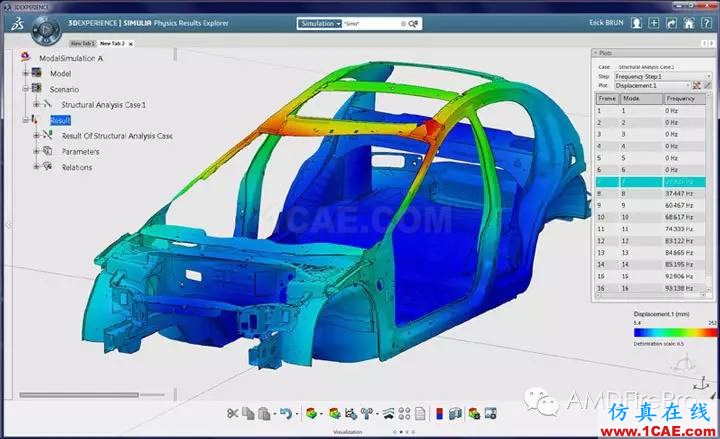Switch to New Tab 1
The image size is (720, 439).
pos(83,43)
